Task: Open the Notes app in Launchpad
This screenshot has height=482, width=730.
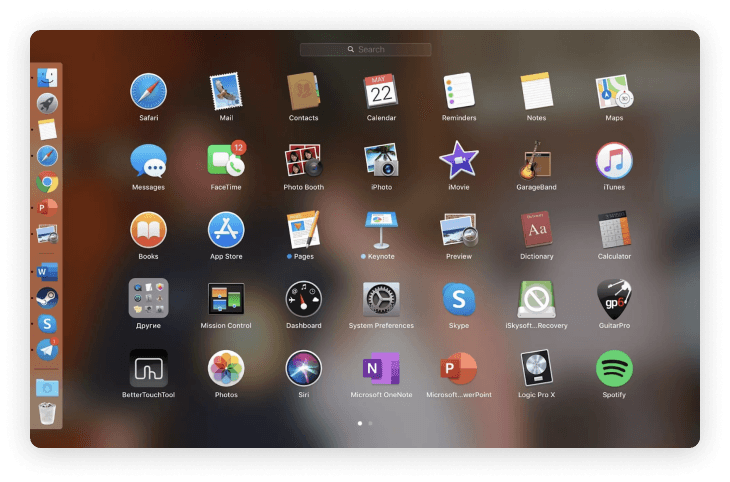Action: point(536,91)
